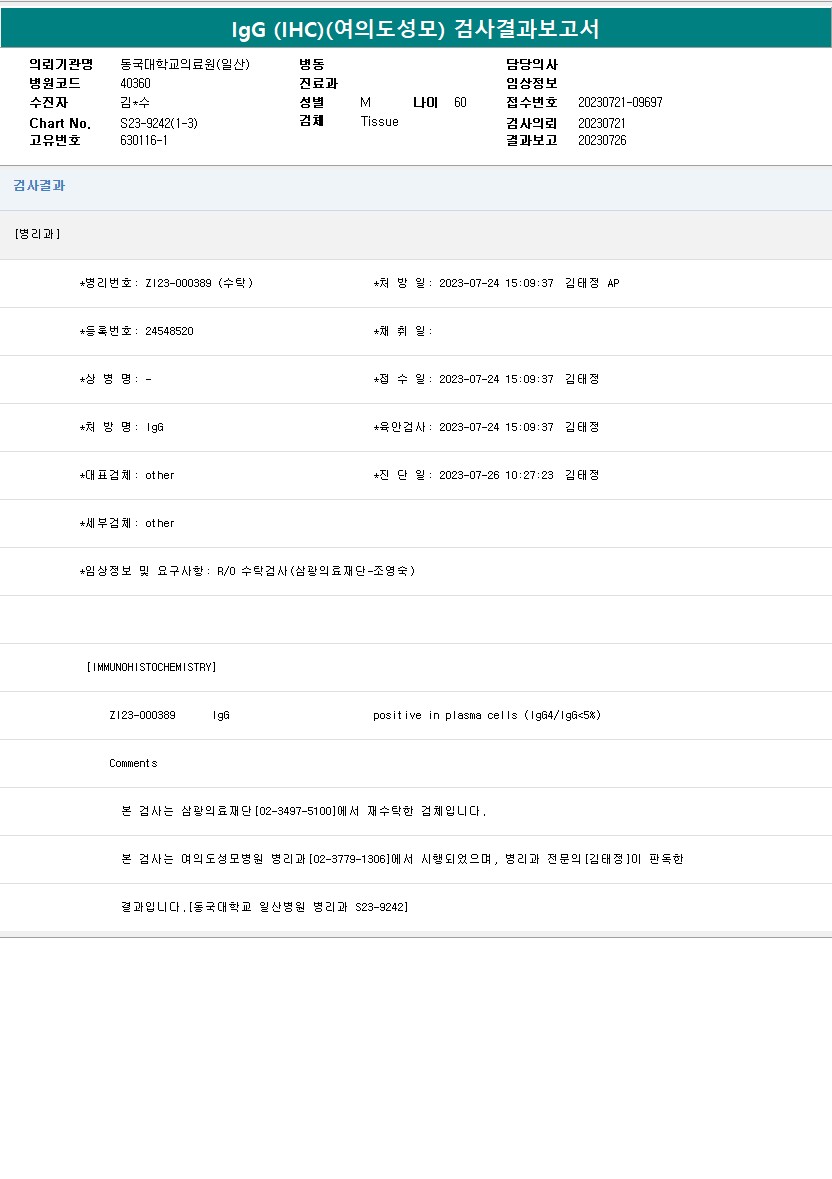
Task: Click the 'Comments' heading
Action: 133,764
